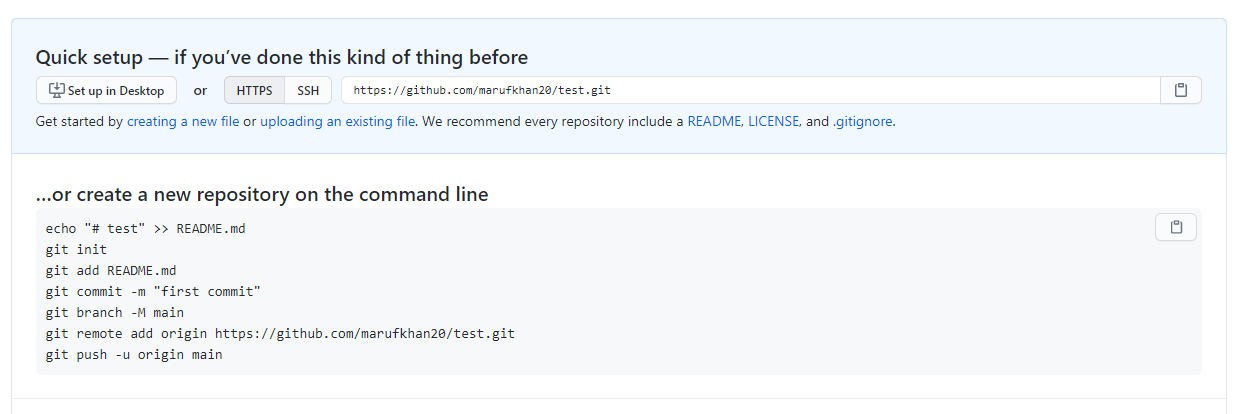Open the creating a new file link
Screen dimensions: 1243x414
tap(183, 122)
